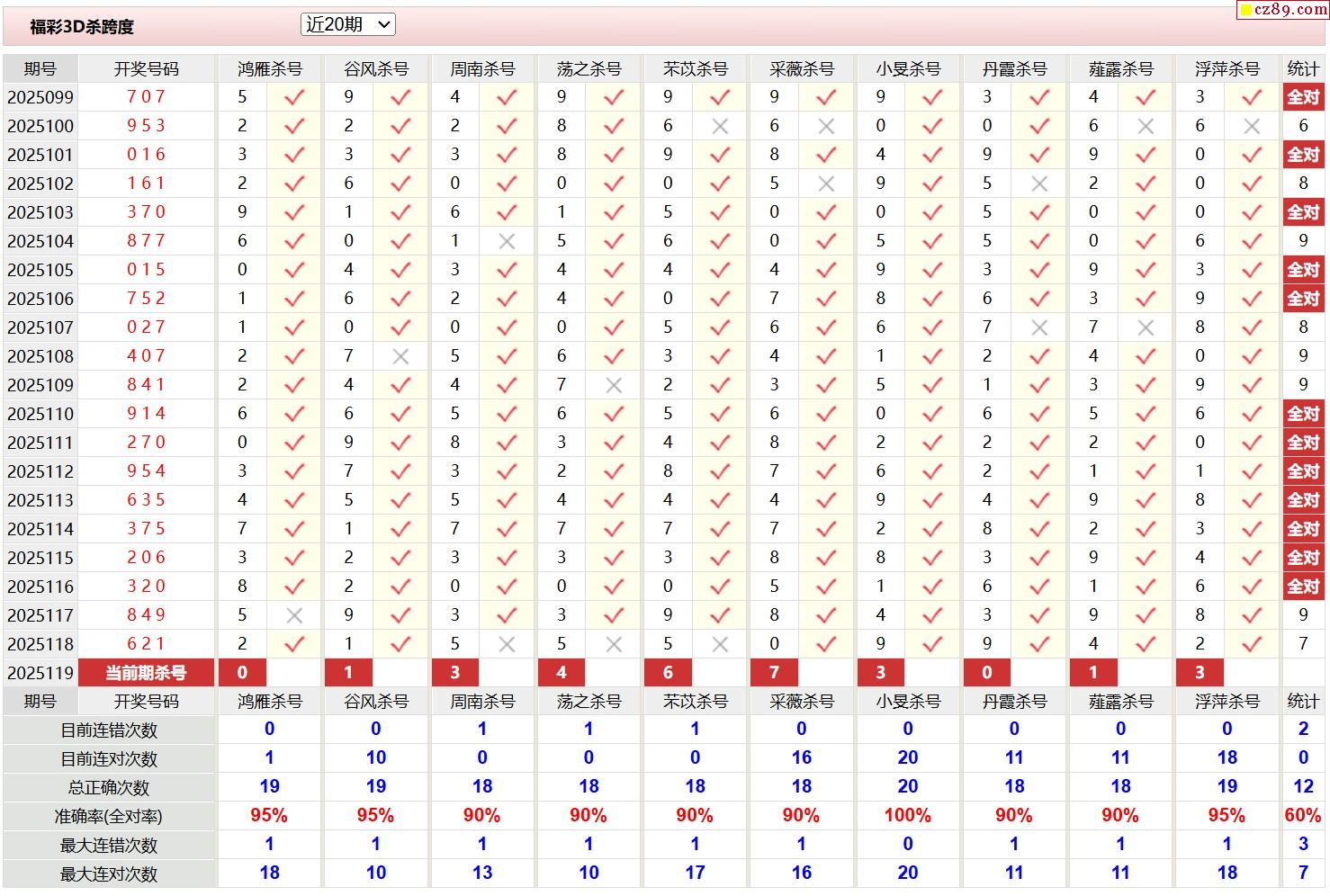This screenshot has height=896, width=1330.
Task: Click the red 6 under 芣苡杀号 in row 2025119
Action: tap(668, 673)
